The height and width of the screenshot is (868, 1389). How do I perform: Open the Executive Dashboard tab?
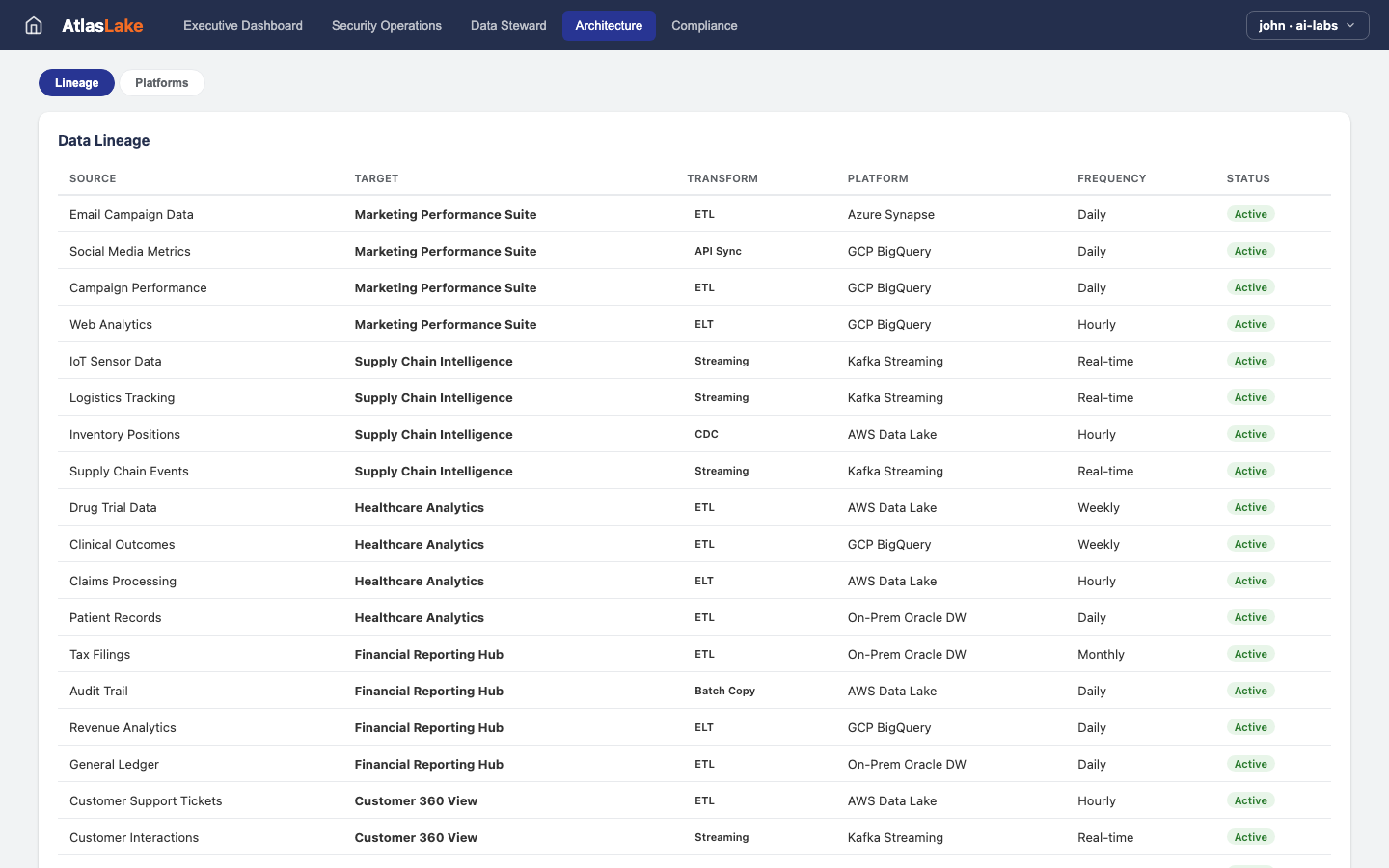tap(243, 25)
